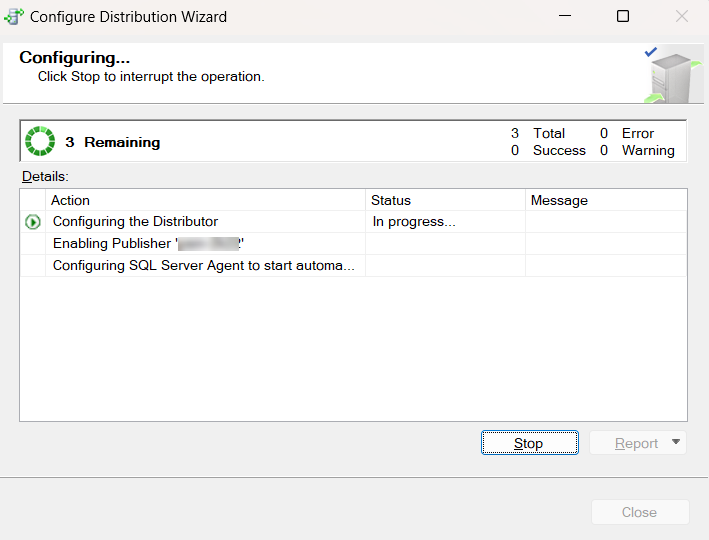Select the Configuring SQL Server Agent row
709x540 pixels.
(353, 265)
